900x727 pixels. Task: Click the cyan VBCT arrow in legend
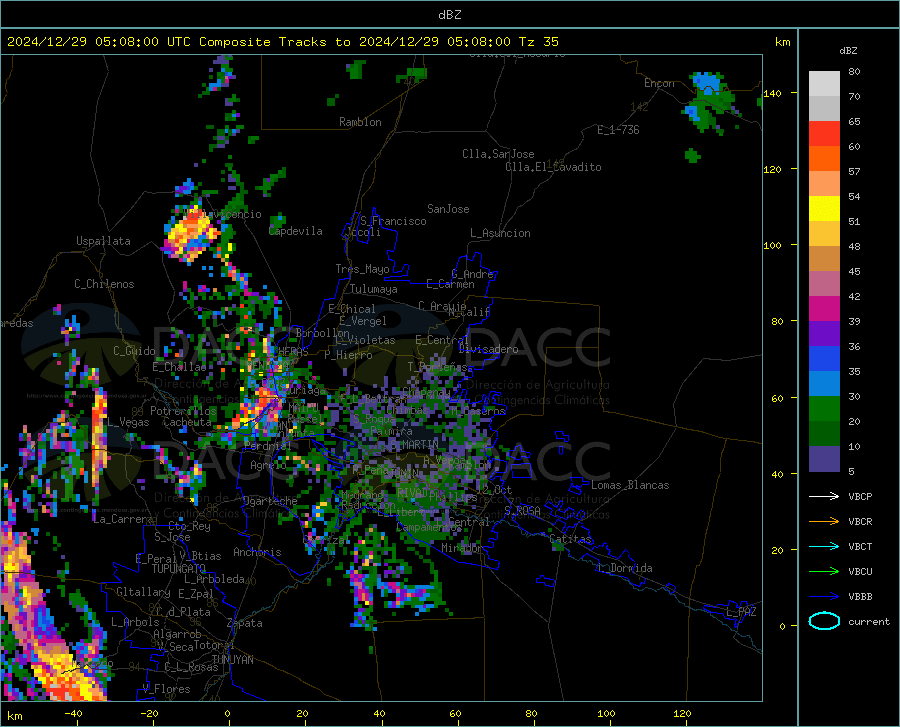(824, 546)
